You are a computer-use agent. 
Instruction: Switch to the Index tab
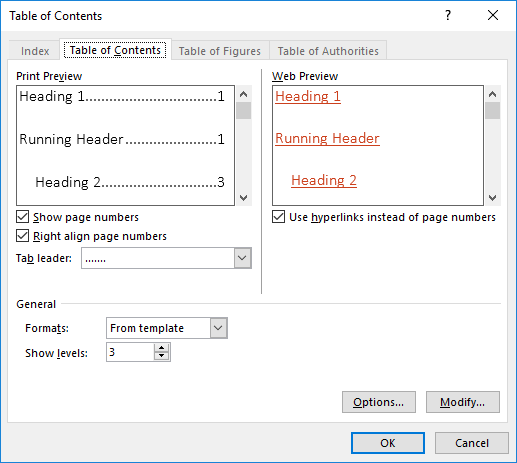(35, 51)
